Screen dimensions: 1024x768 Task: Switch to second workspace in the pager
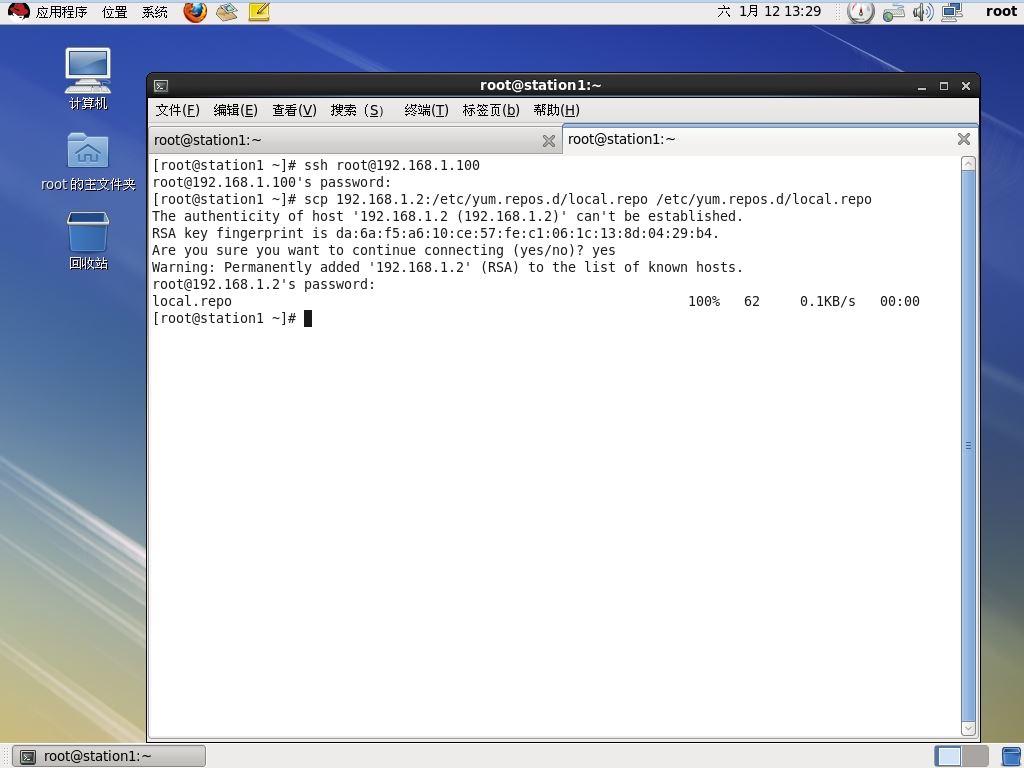[x=976, y=756]
